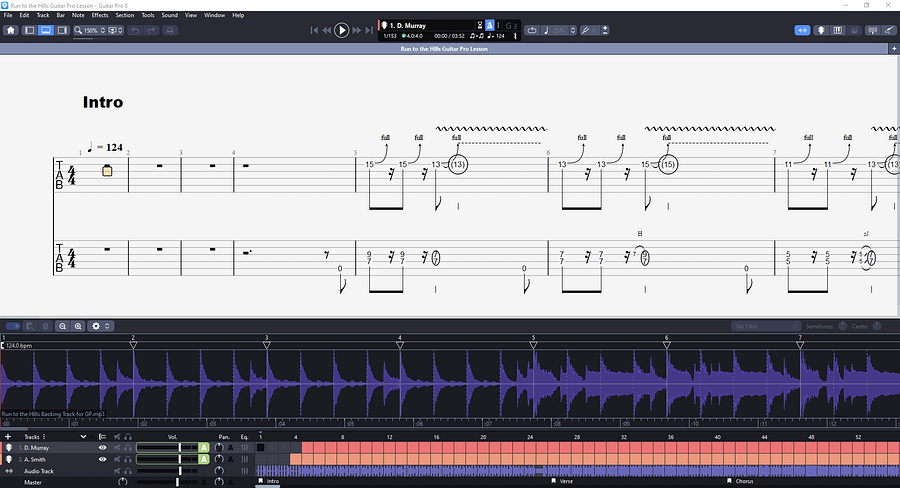Viewport: 900px width, 488px height.
Task: Toggle the multitrack view icon
Action: [102, 437]
